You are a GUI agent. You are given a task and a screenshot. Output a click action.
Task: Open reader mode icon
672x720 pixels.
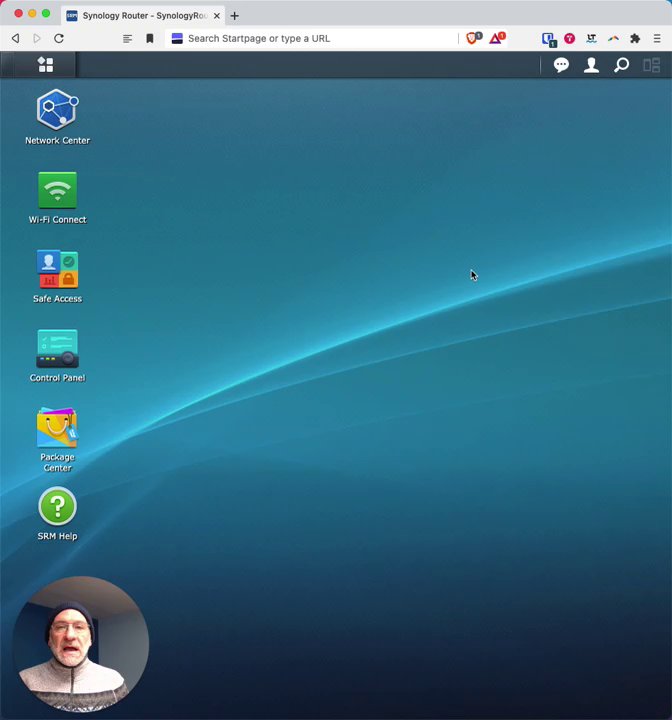click(128, 39)
